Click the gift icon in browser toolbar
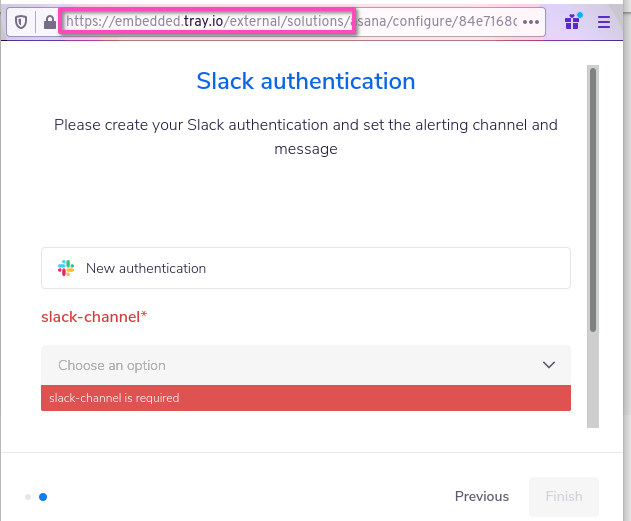 click(573, 21)
